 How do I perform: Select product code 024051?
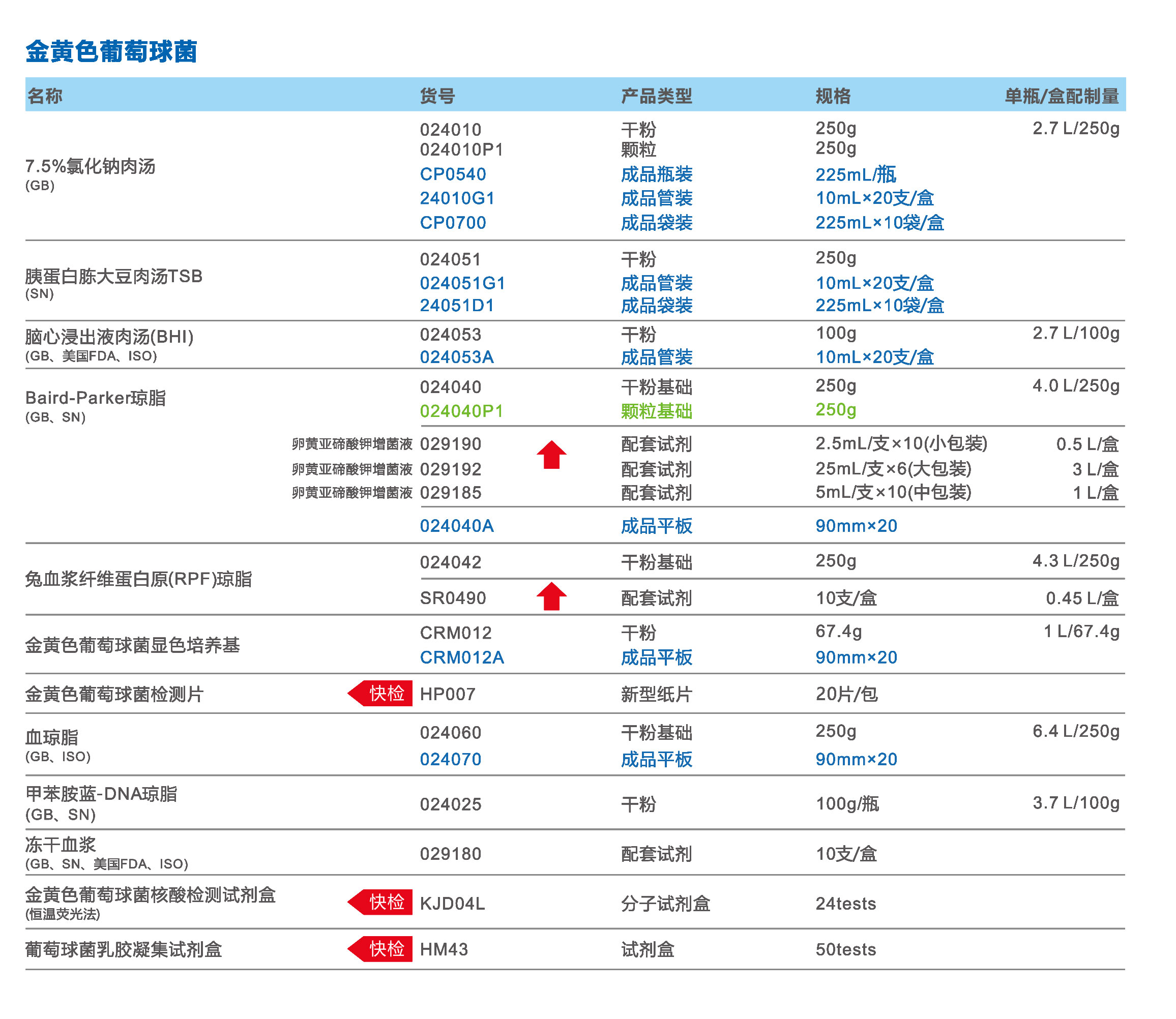[x=451, y=259]
